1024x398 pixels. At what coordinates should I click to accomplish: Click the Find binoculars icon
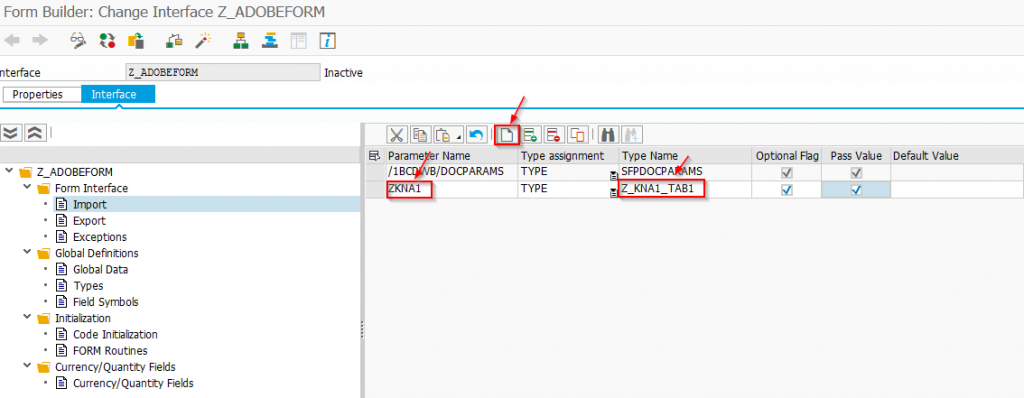point(609,135)
